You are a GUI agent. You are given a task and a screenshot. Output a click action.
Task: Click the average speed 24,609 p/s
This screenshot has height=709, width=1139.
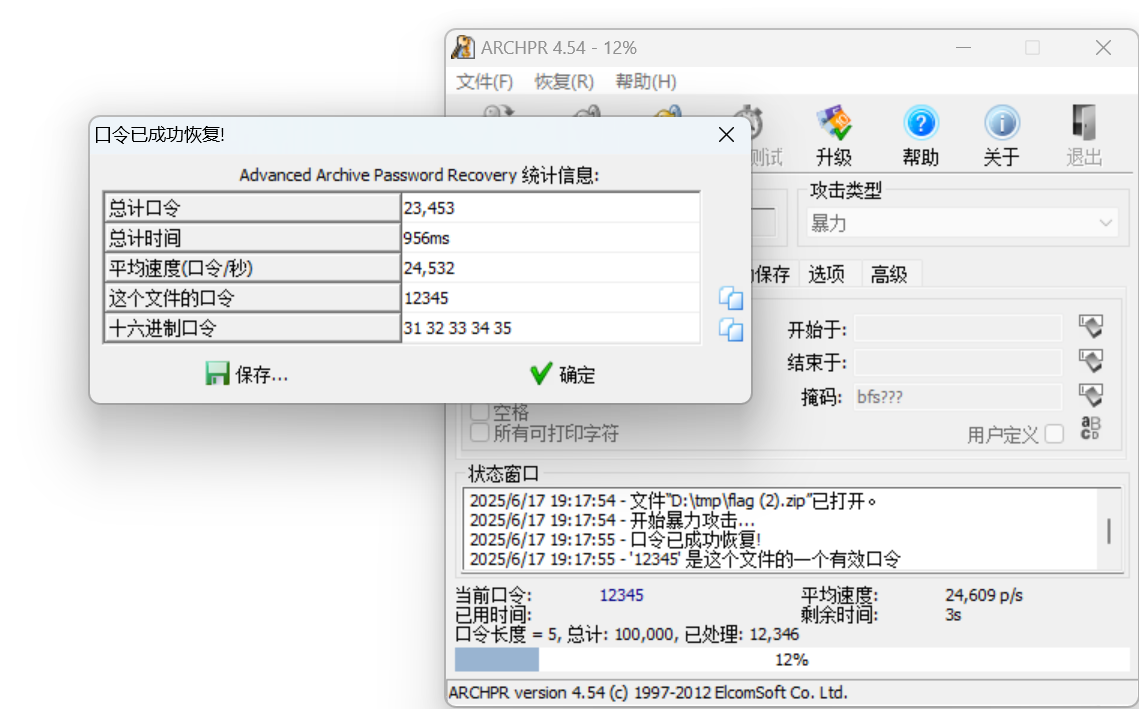click(984, 595)
